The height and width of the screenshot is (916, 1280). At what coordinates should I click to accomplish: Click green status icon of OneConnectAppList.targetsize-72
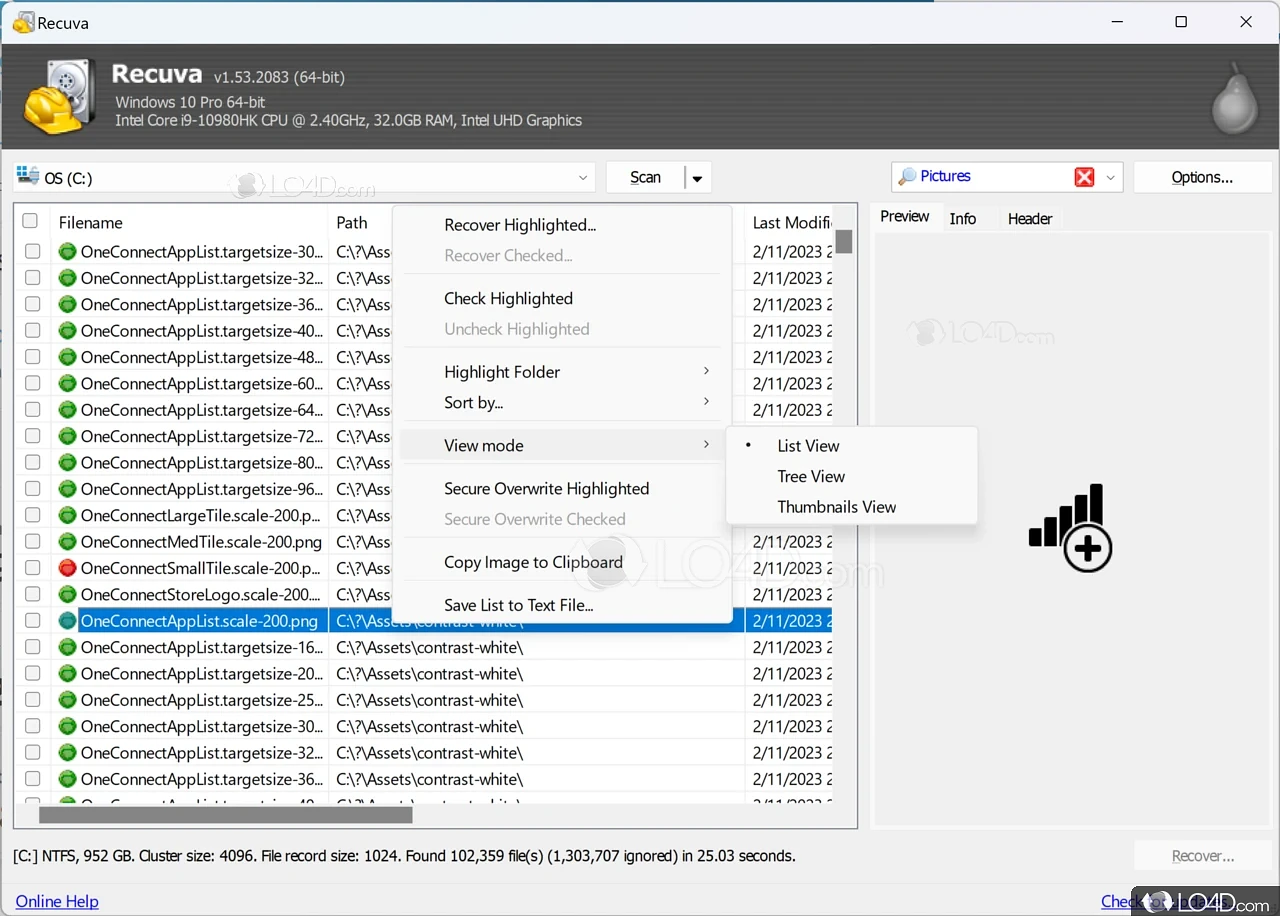68,437
